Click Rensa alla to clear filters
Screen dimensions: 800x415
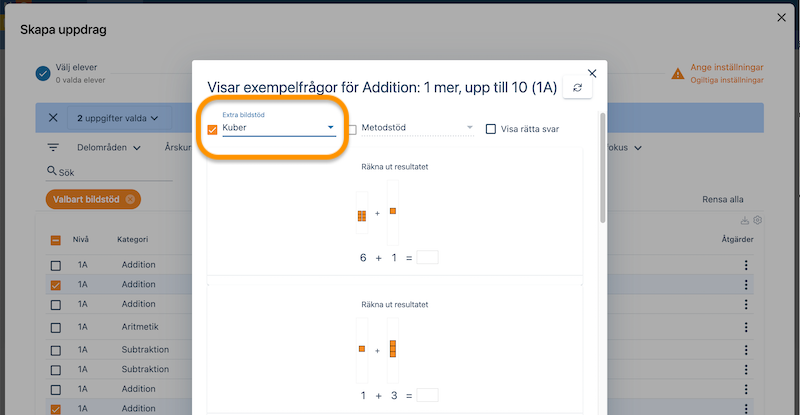(723, 200)
